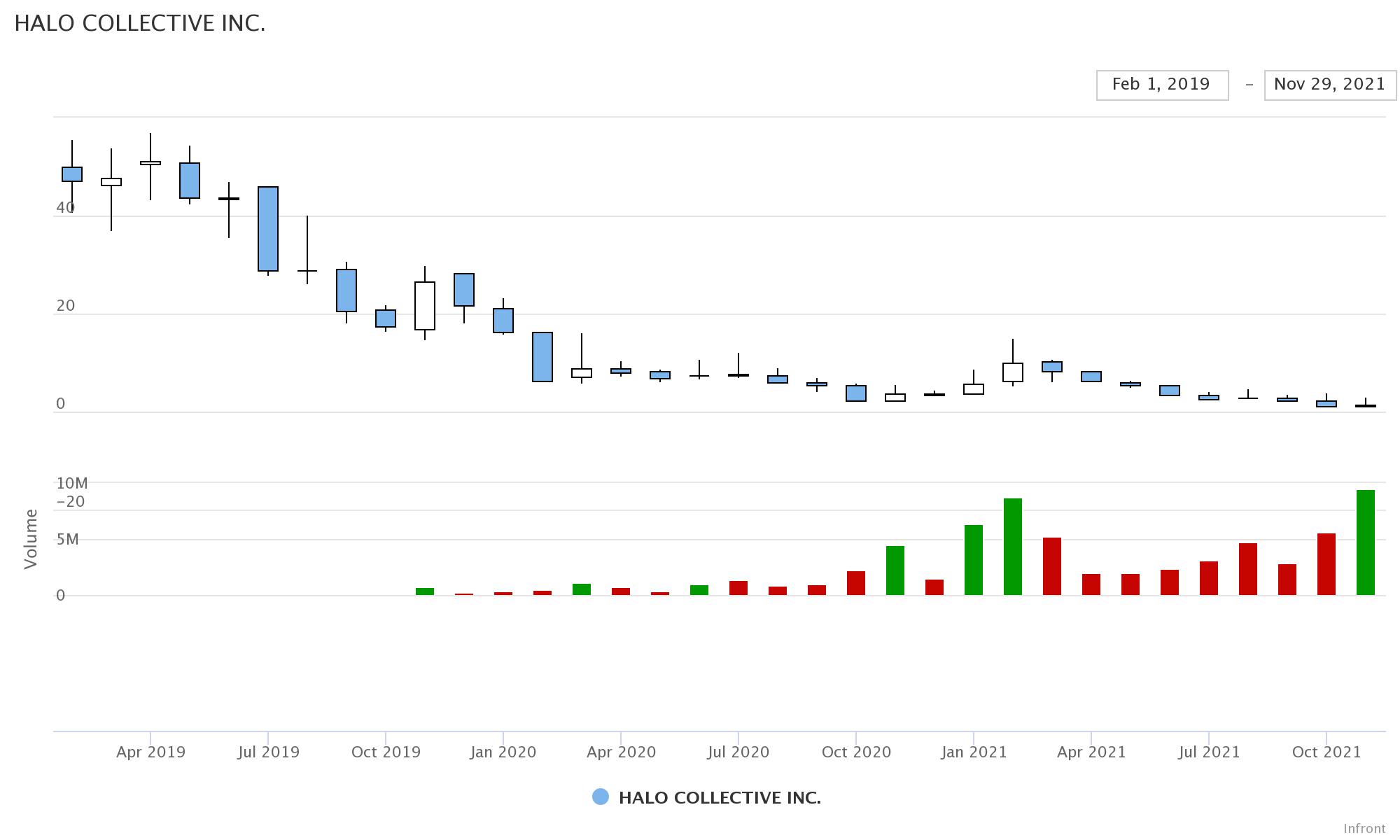Click the Oct 2021 x-axis label

pos(1326,752)
